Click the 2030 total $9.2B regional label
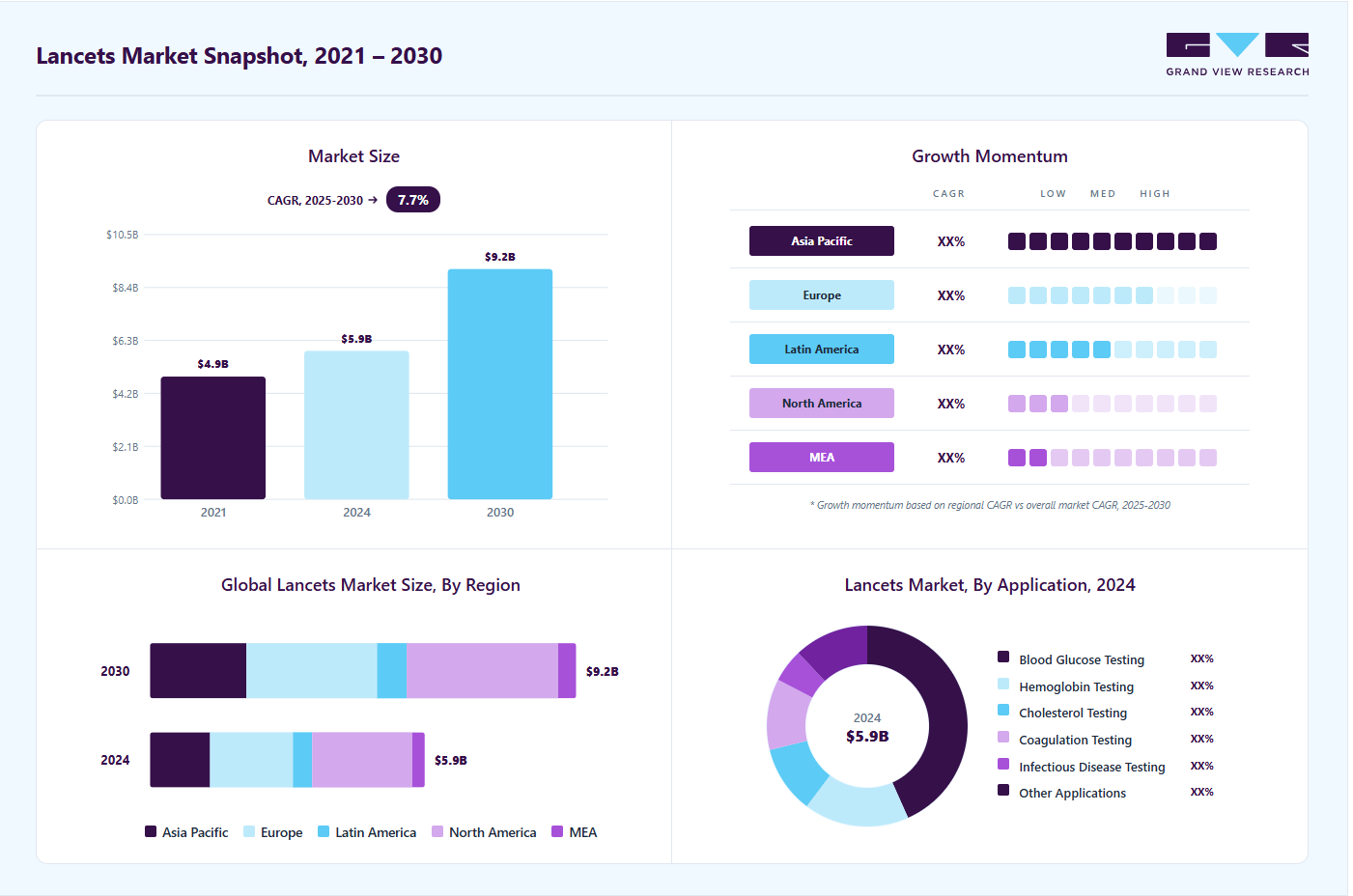This screenshot has height=896, width=1353. click(x=602, y=671)
